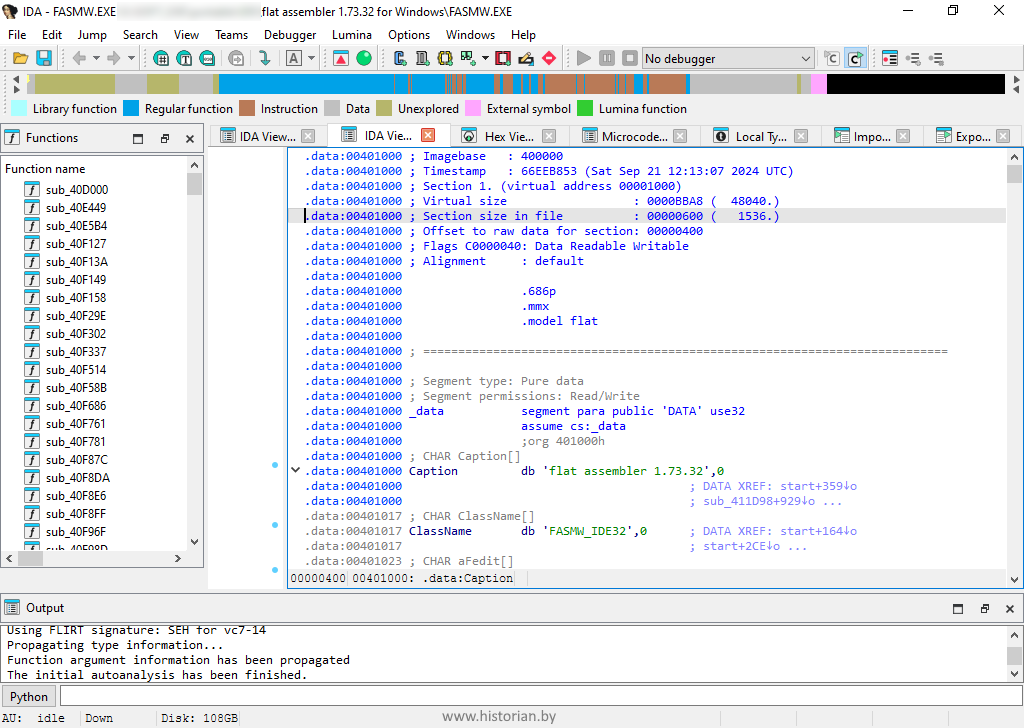Open the back history dropdown arrow

pyautogui.click(x=96, y=59)
